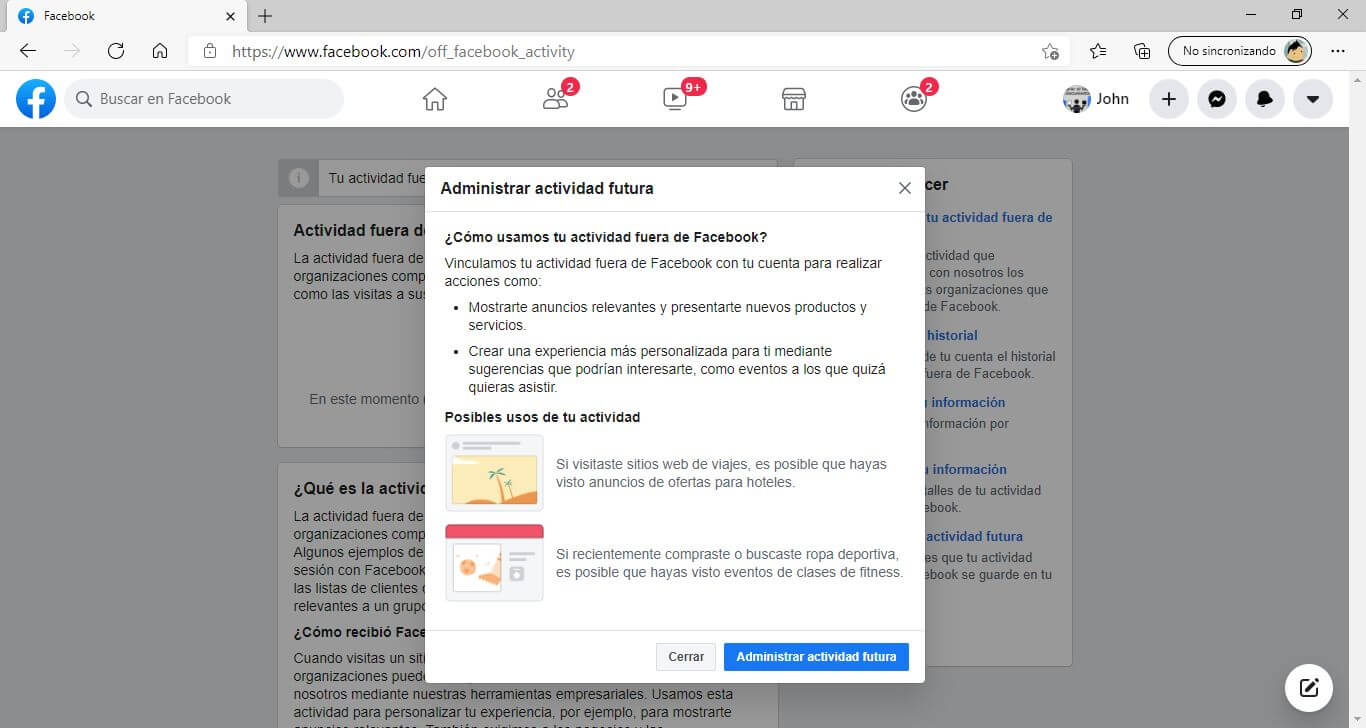Click the Cerrar button
Screen dimensions: 1366x728
point(686,657)
